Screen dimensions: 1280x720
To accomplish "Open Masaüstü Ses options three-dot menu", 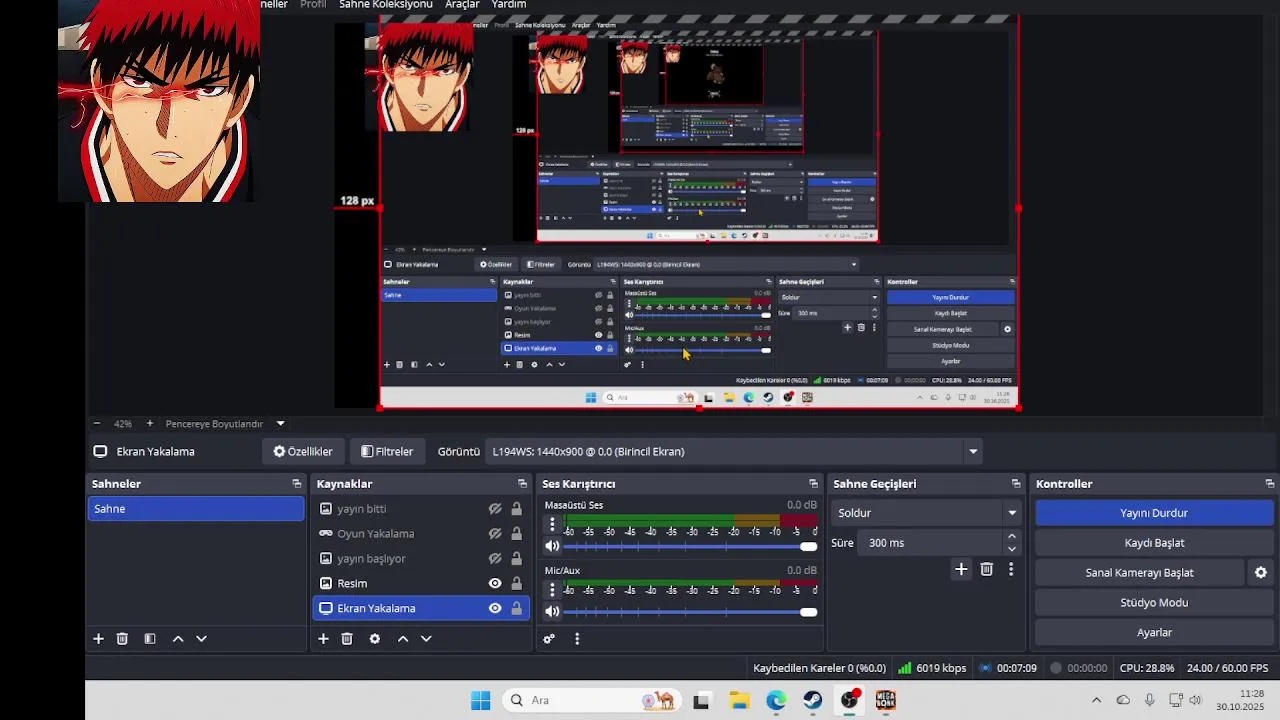I will (552, 524).
